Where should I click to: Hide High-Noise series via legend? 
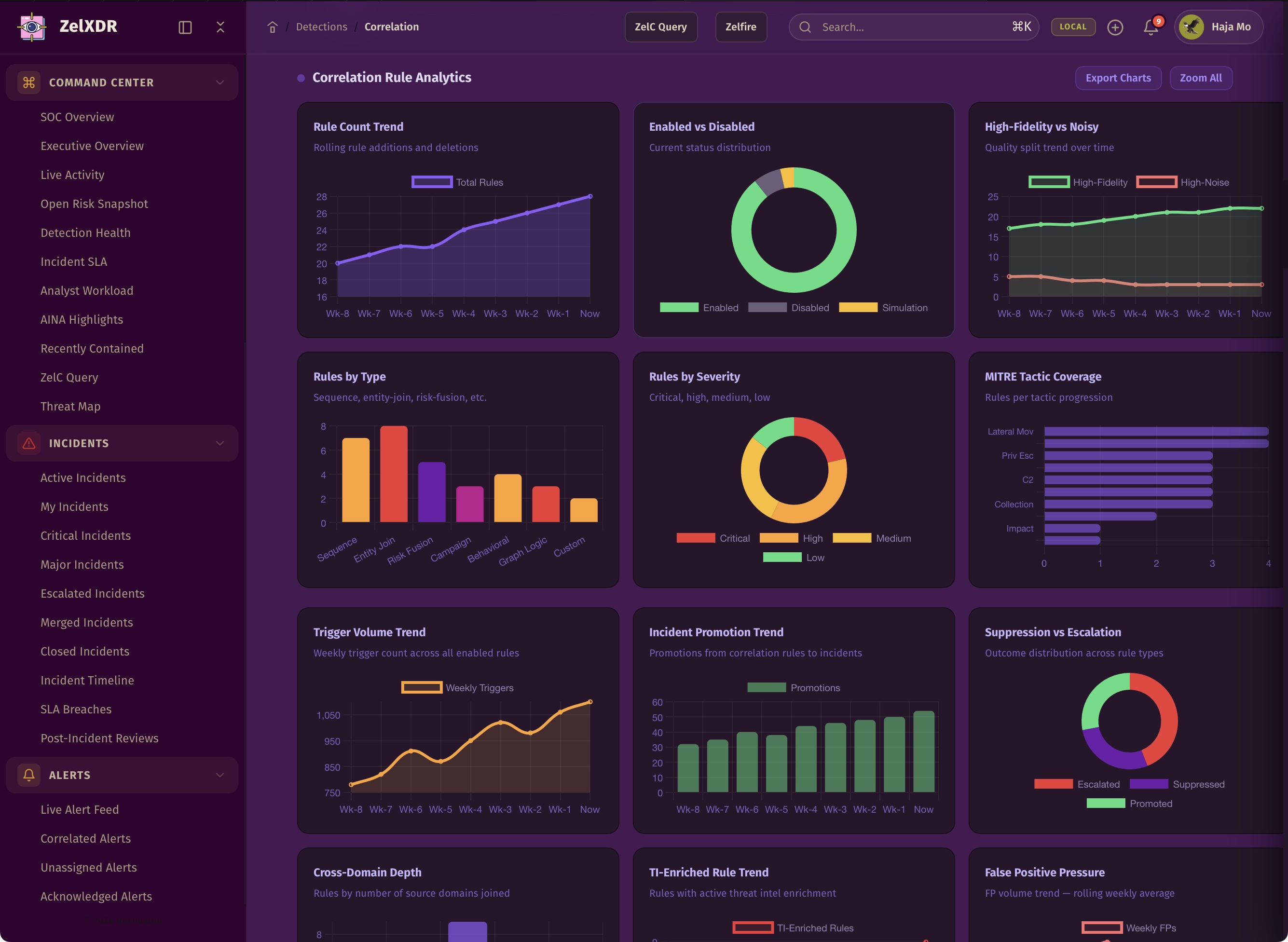coord(1156,182)
